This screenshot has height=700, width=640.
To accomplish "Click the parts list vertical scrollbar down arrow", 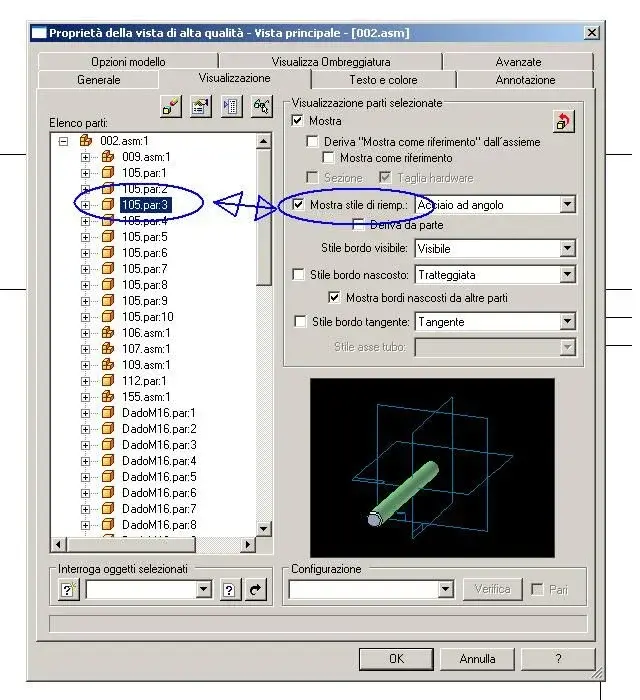I will click(264, 529).
